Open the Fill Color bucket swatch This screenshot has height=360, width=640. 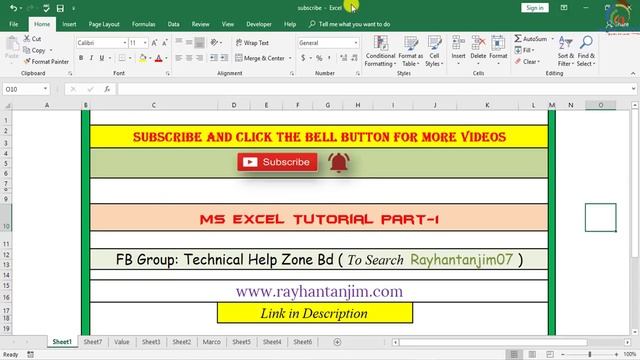142,58
